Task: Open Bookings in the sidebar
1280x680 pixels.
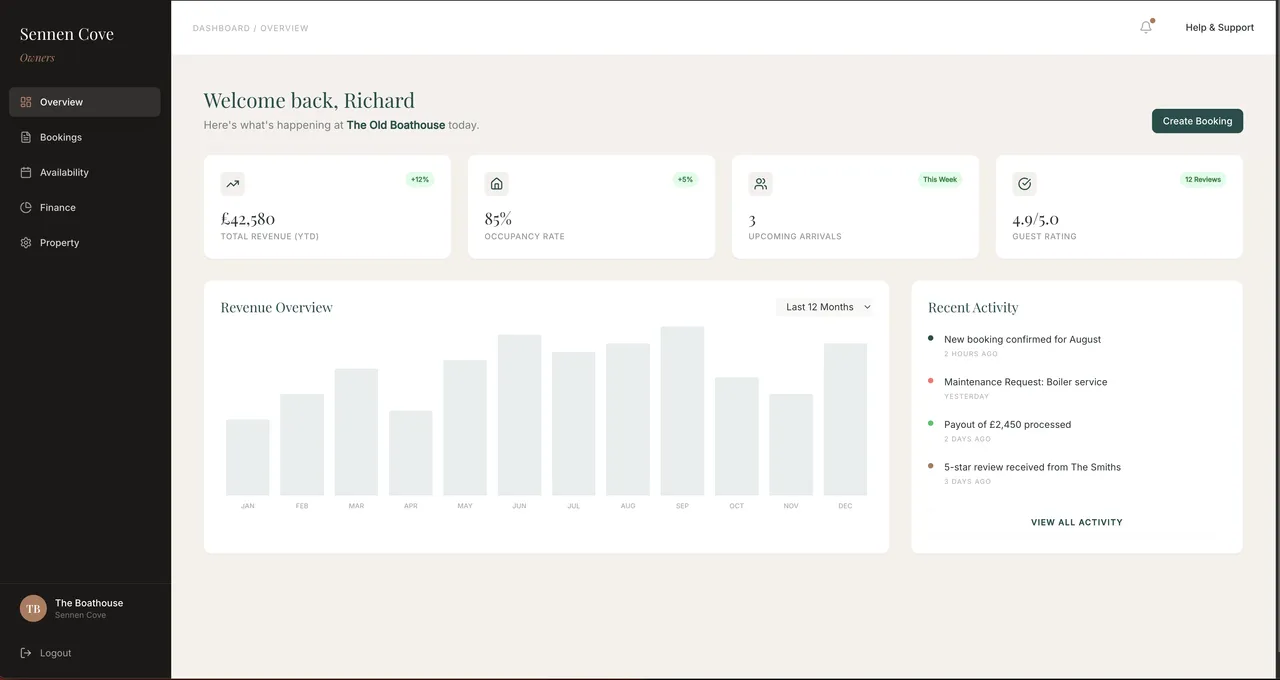Action: click(x=60, y=137)
